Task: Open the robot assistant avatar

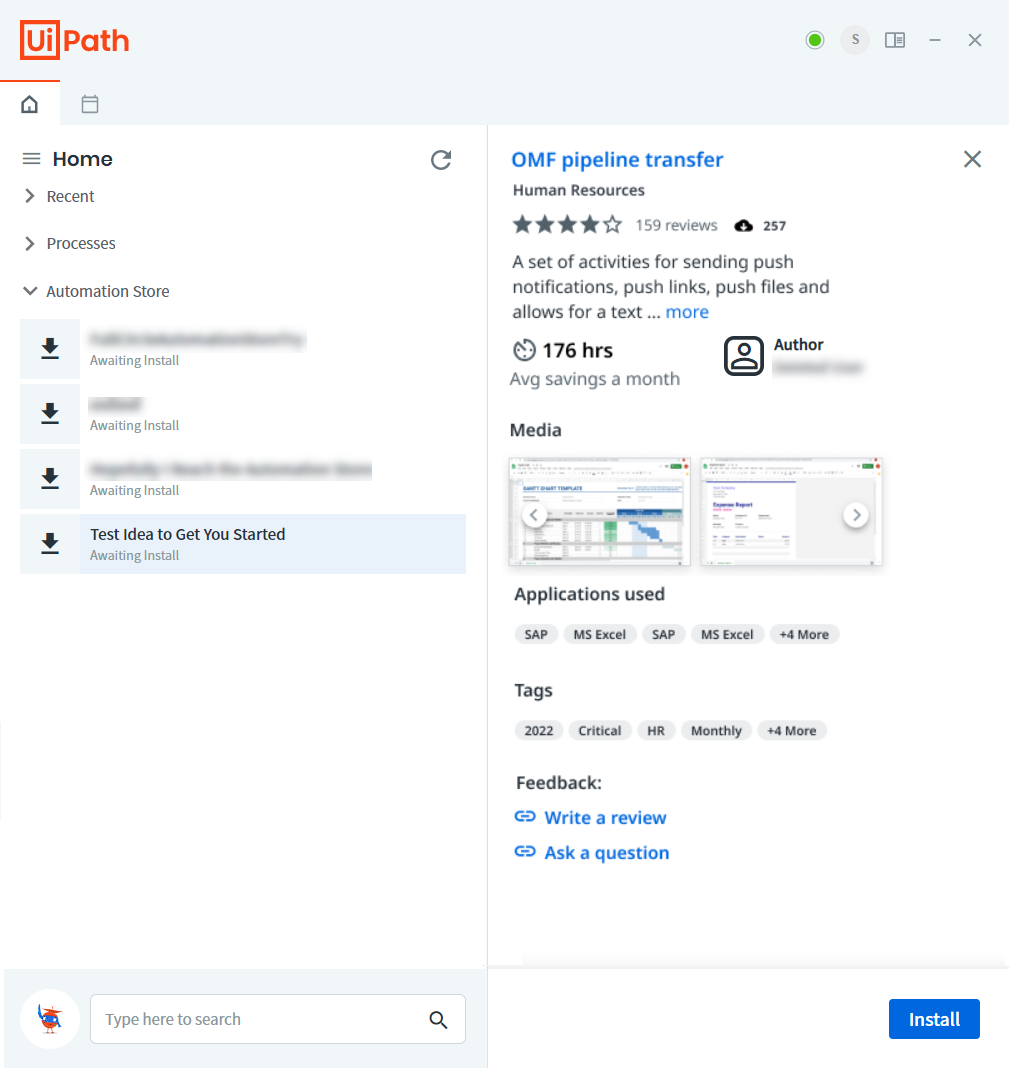Action: click(x=50, y=1019)
